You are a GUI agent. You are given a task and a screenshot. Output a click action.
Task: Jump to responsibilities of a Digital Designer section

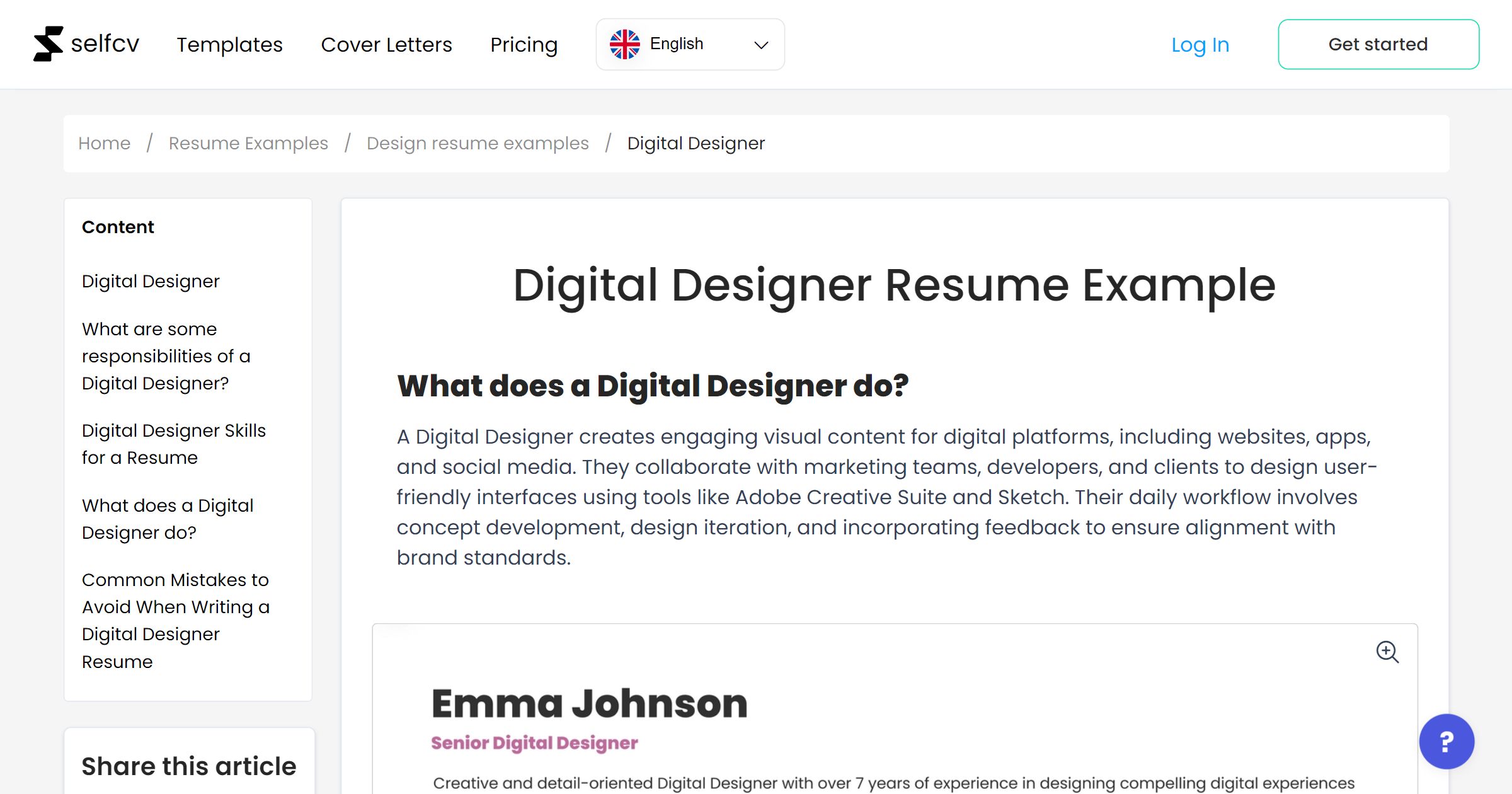click(x=166, y=356)
